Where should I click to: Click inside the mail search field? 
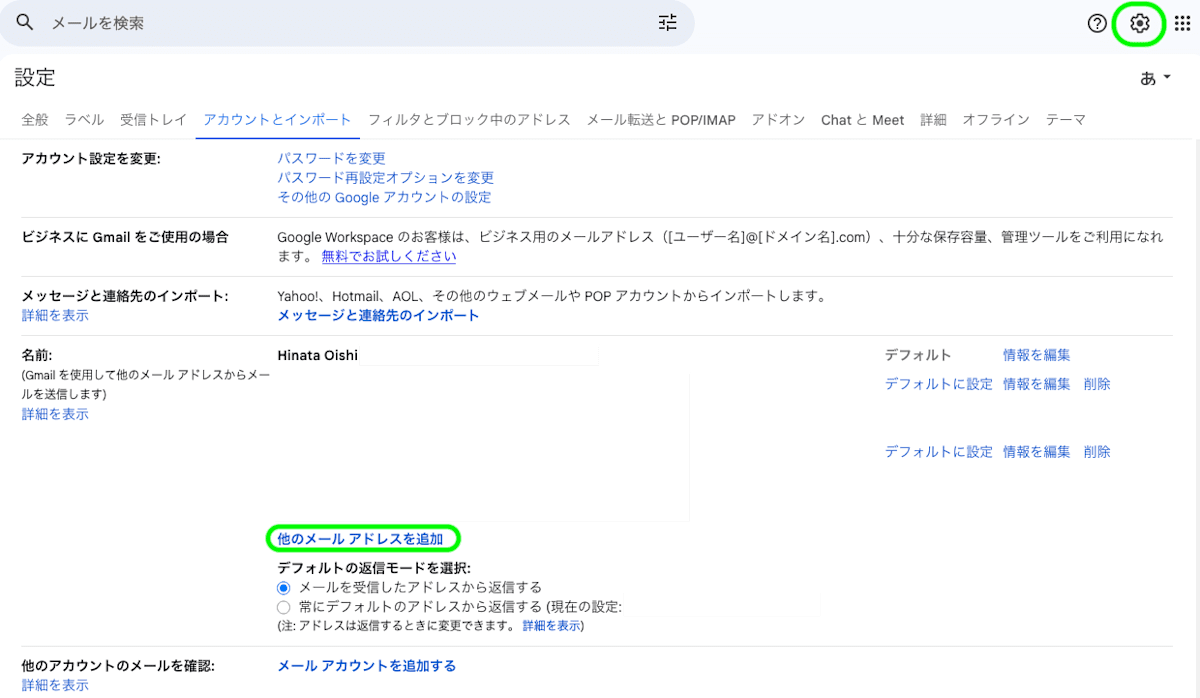pos(300,22)
